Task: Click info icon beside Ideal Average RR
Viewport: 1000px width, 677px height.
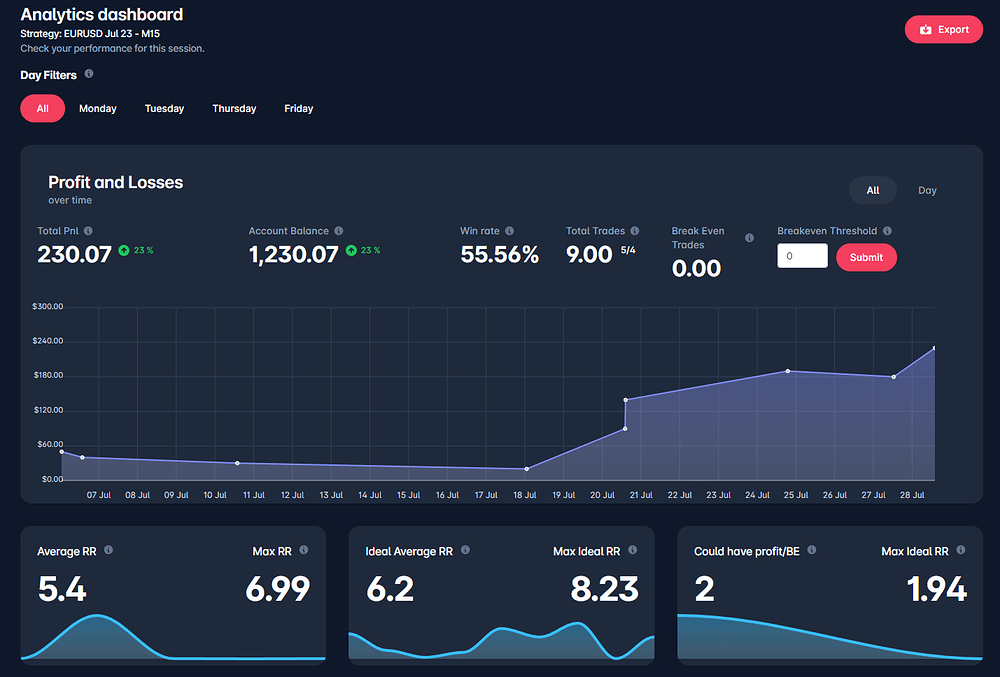Action: [x=465, y=550]
